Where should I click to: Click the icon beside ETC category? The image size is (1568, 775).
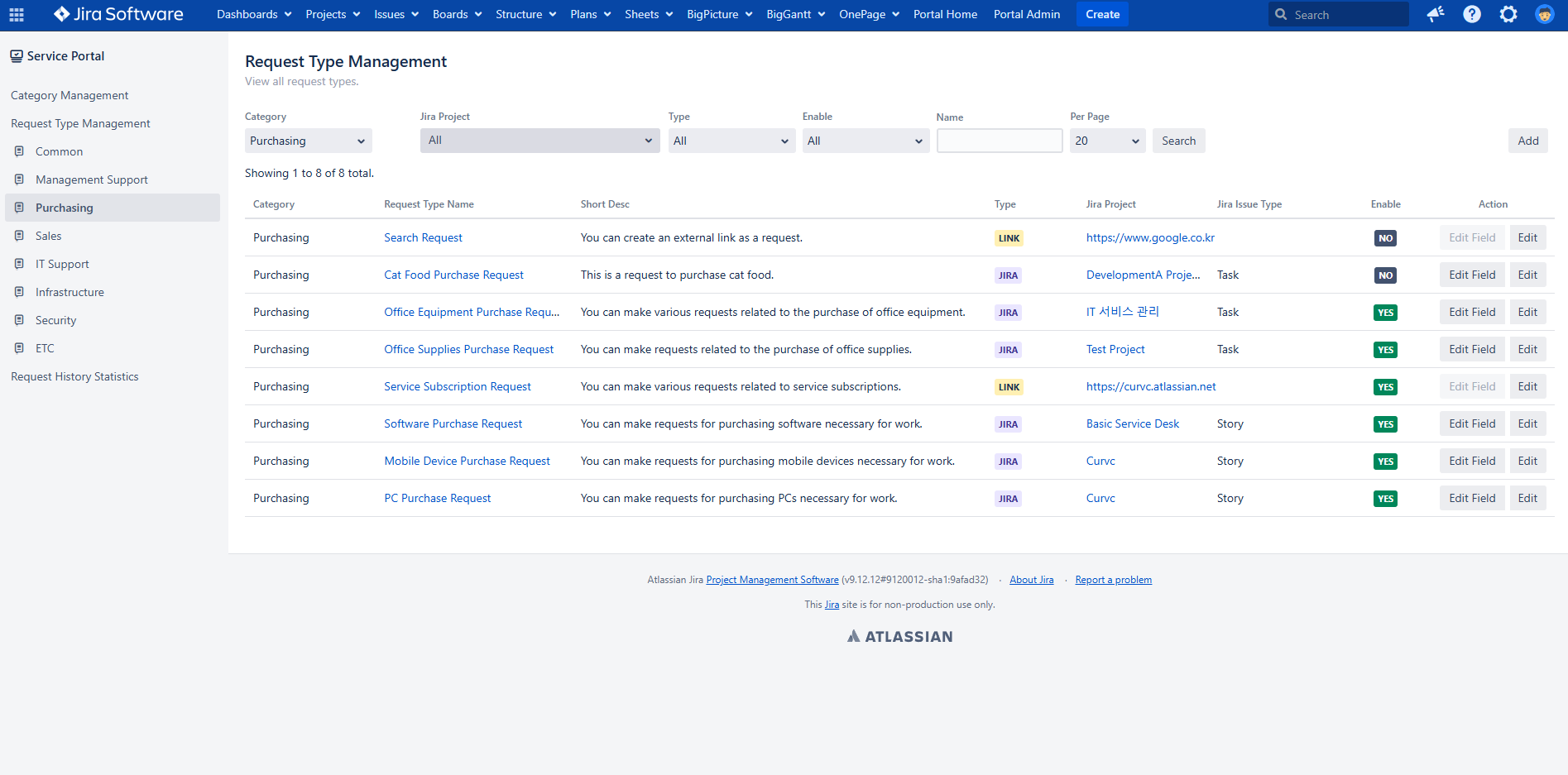19,348
